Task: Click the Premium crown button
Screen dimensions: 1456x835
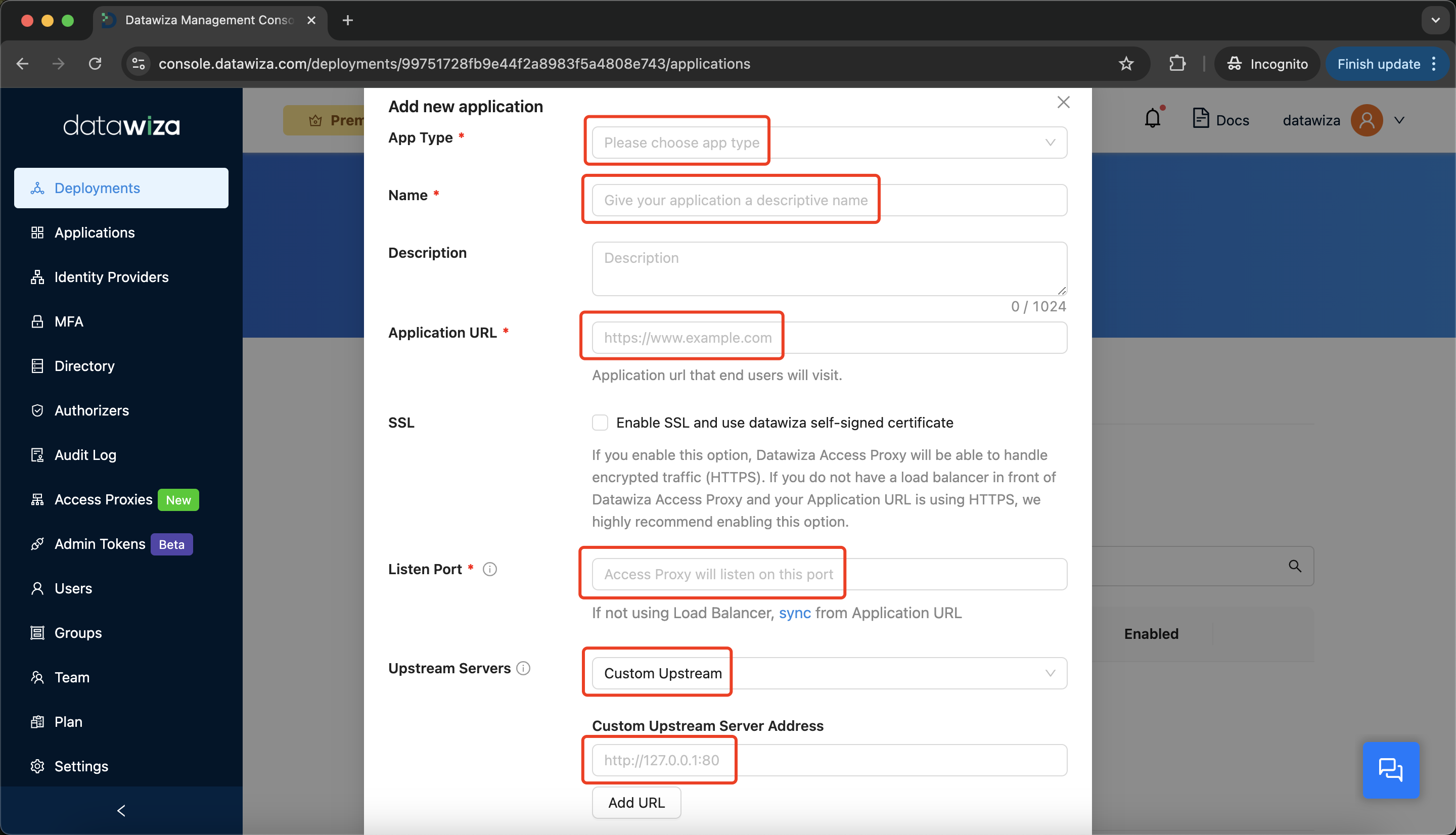Action: 325,120
